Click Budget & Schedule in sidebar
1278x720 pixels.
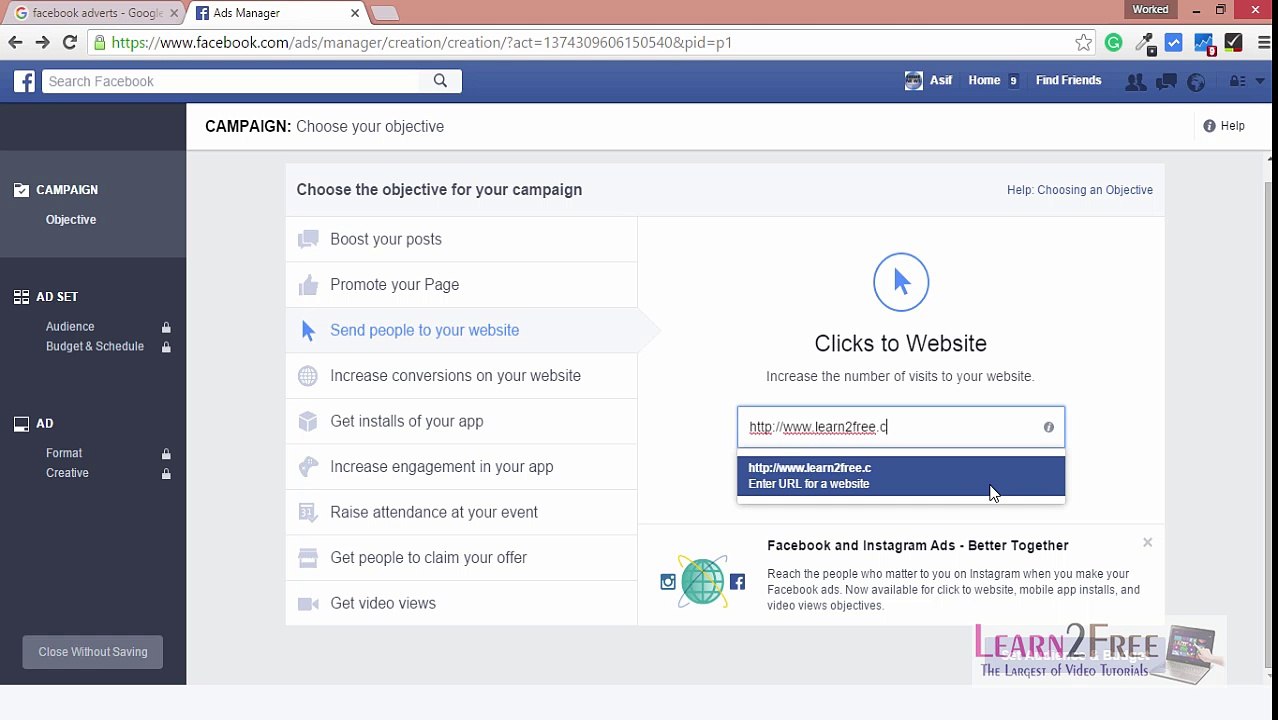pos(95,347)
